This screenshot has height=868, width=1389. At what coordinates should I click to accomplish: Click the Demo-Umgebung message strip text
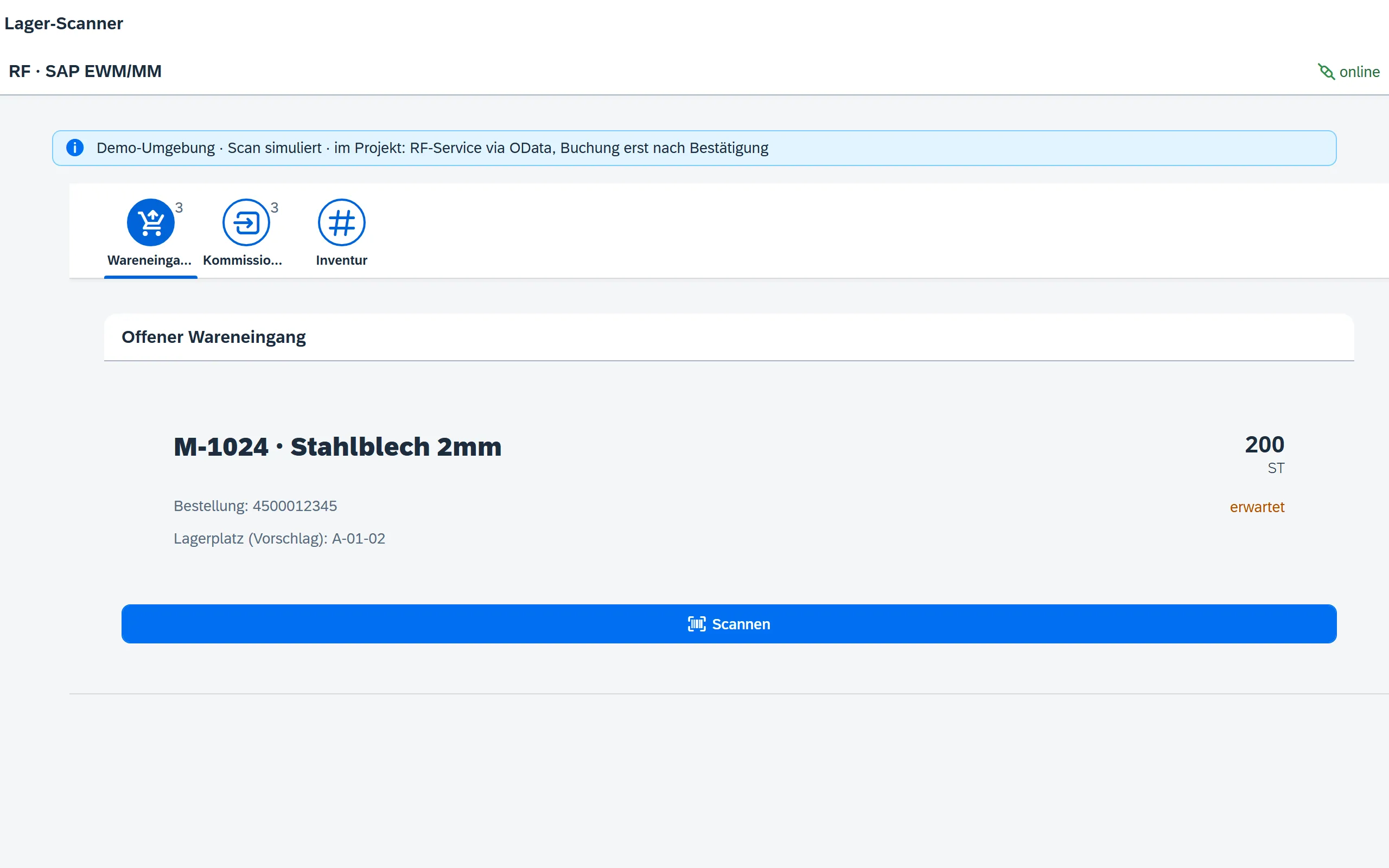(x=432, y=148)
